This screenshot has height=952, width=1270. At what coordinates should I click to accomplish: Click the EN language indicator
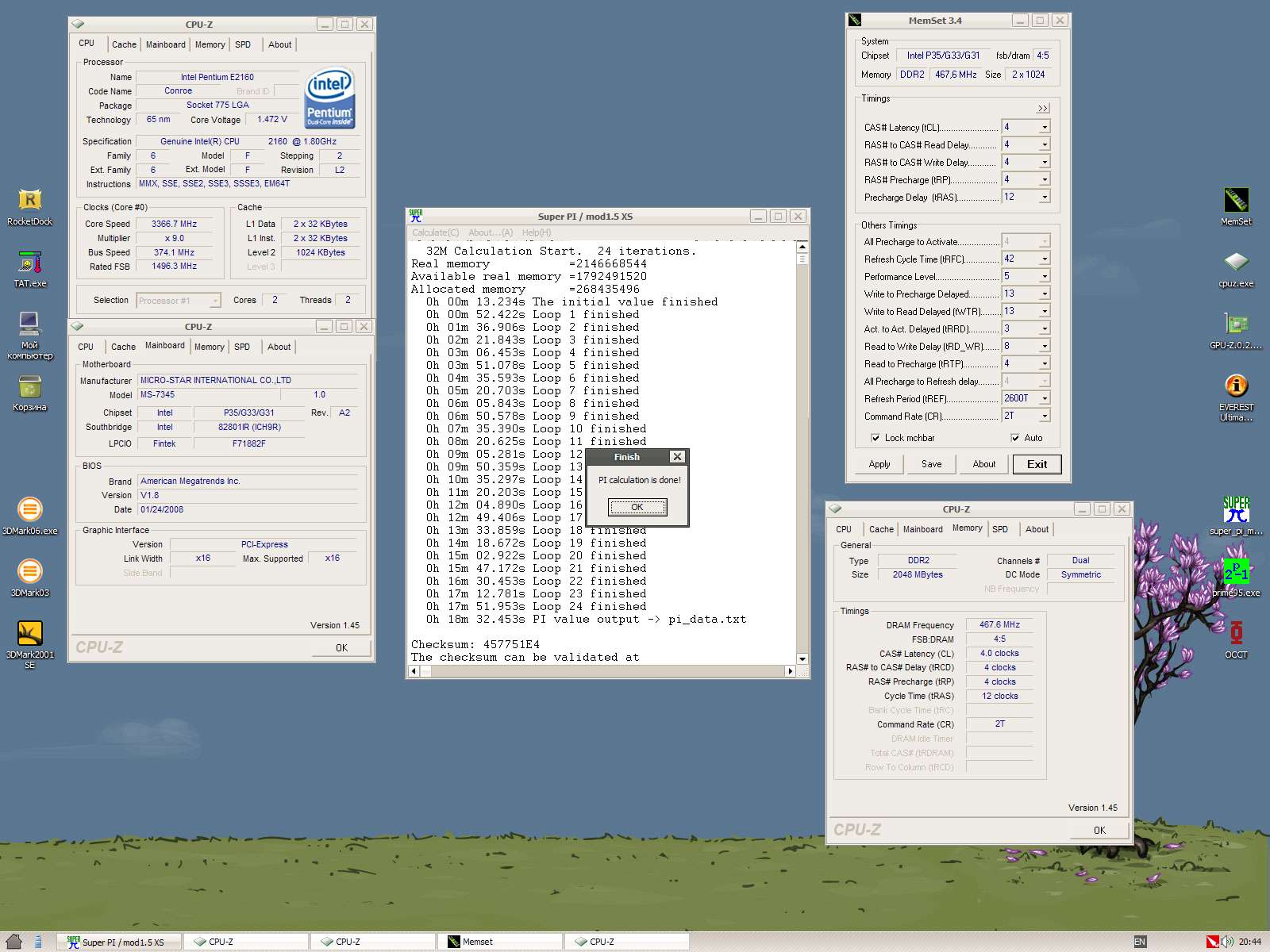pos(1140,942)
